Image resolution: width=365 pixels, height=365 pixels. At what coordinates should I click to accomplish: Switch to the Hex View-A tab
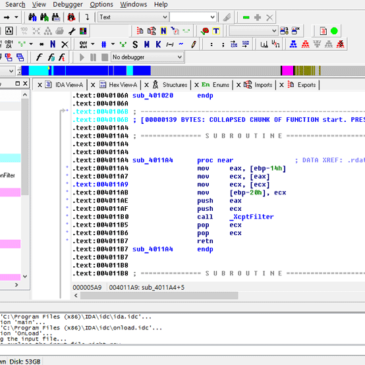(118, 85)
